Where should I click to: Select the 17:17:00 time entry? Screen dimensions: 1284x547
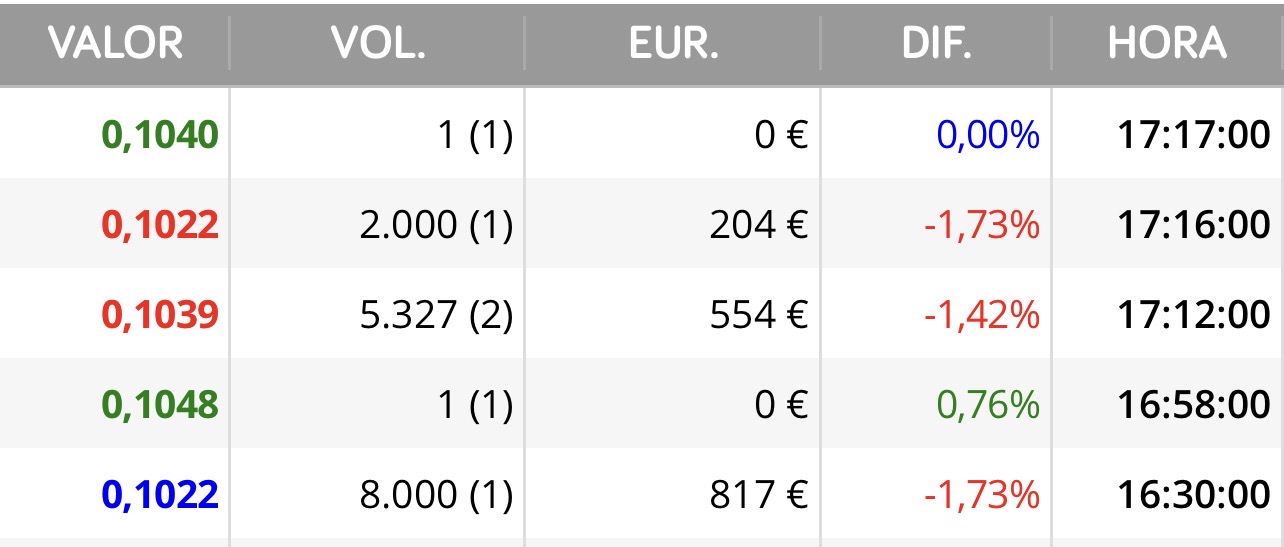coord(1194,135)
